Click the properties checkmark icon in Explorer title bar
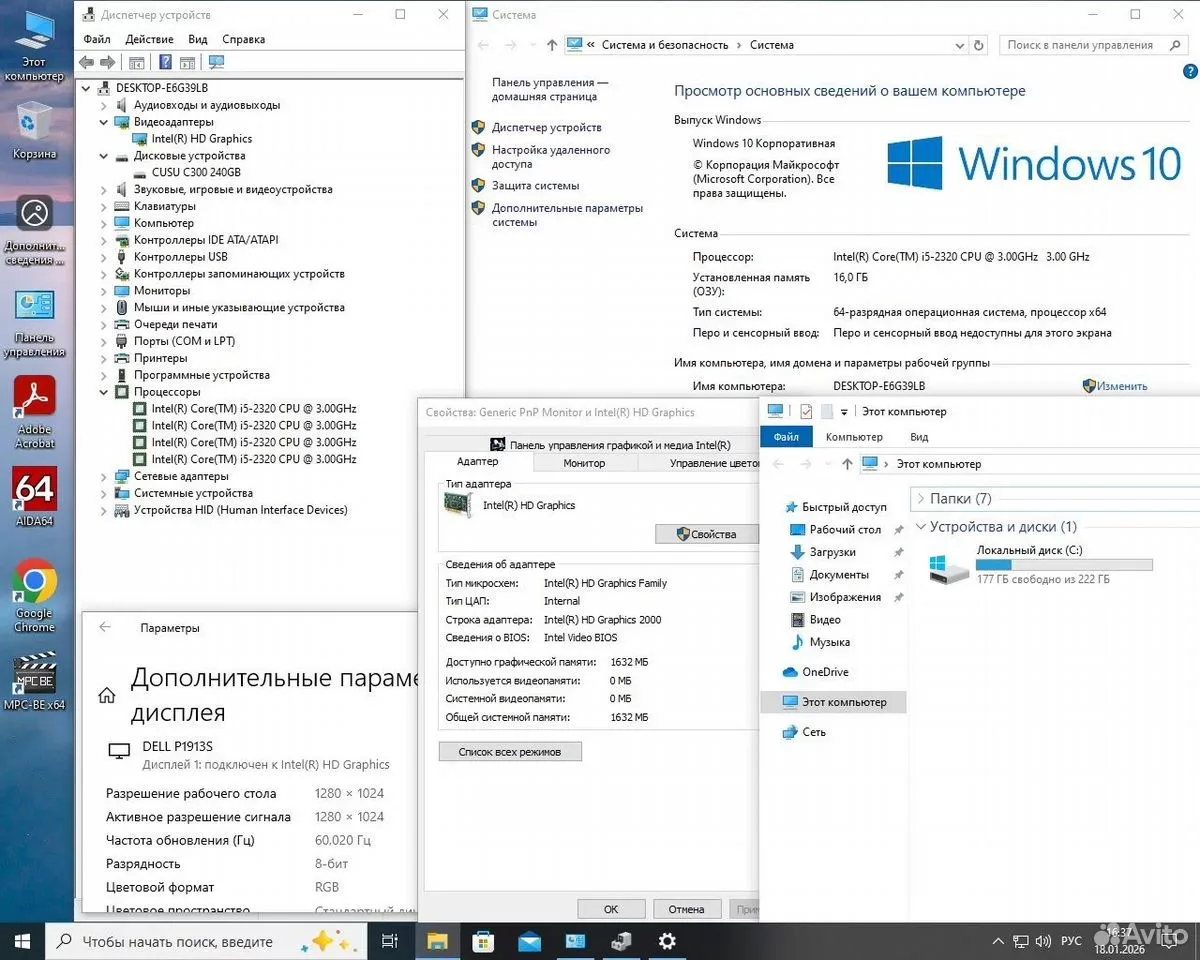Image resolution: width=1200 pixels, height=960 pixels. [x=806, y=411]
